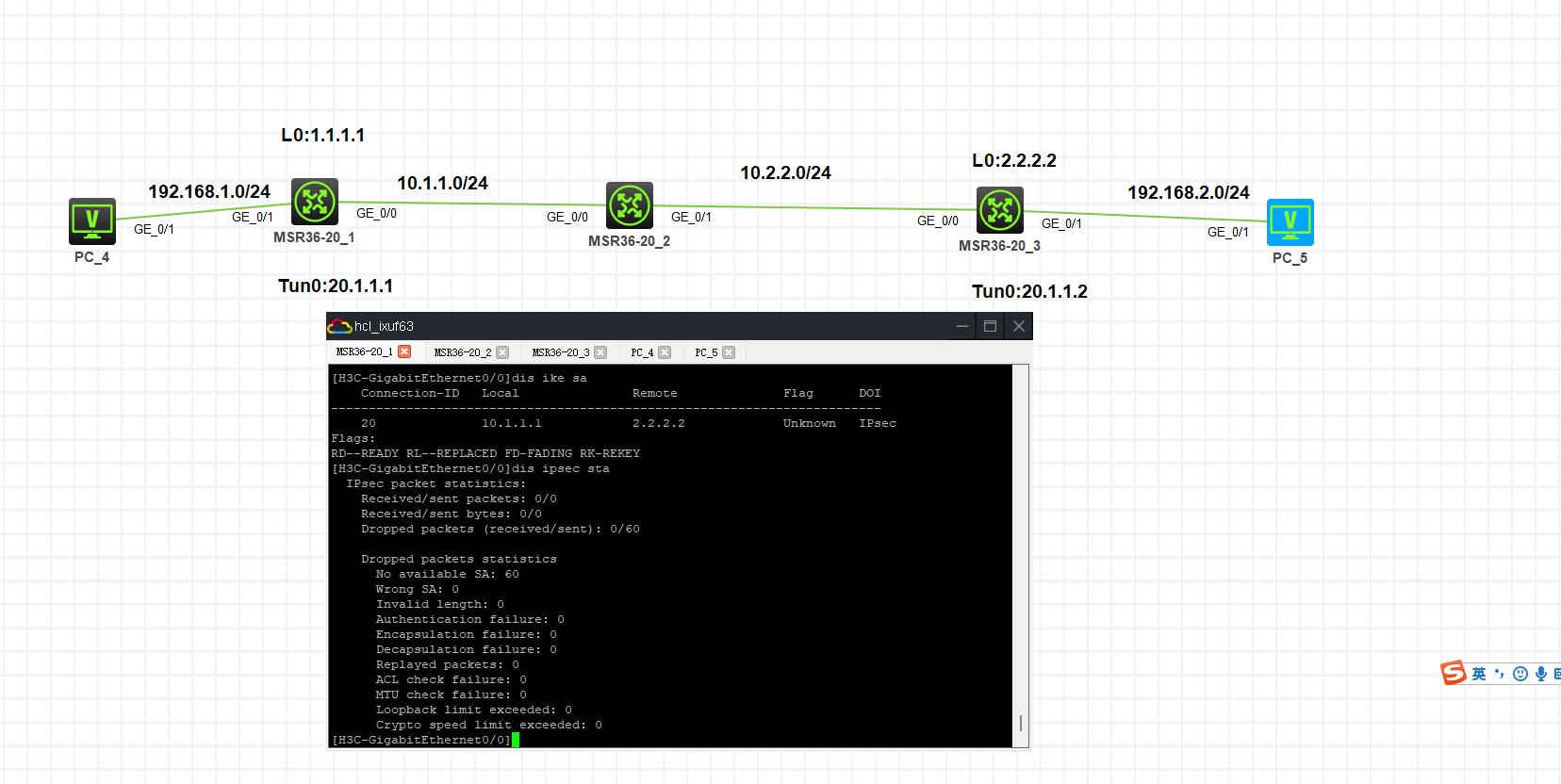This screenshot has height=784, width=1561.
Task: Select the 192.168.1.0/24 network label
Action: click(209, 191)
